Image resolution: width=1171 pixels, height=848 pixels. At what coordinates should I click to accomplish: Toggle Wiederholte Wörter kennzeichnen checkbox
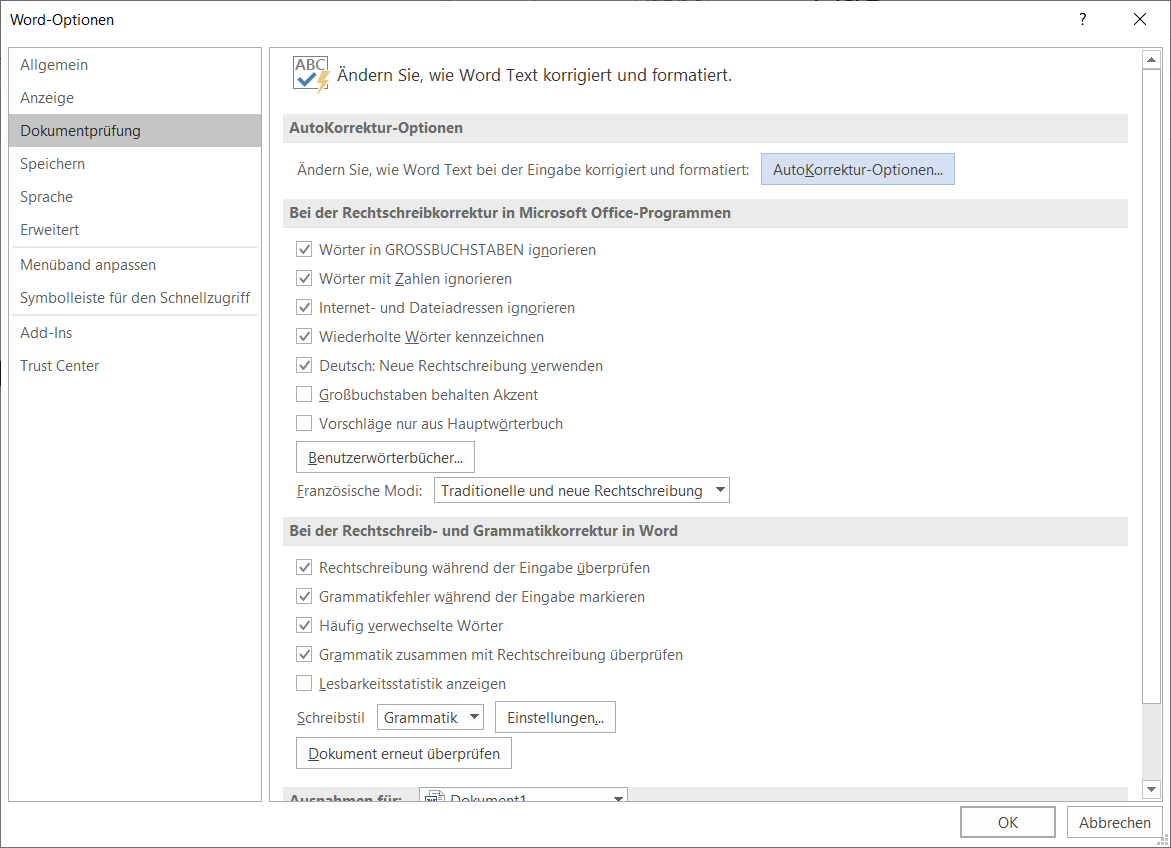click(304, 337)
